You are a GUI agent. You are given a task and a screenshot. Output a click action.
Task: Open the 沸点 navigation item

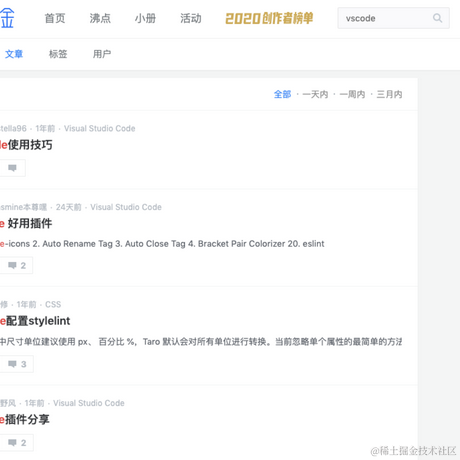(100, 18)
